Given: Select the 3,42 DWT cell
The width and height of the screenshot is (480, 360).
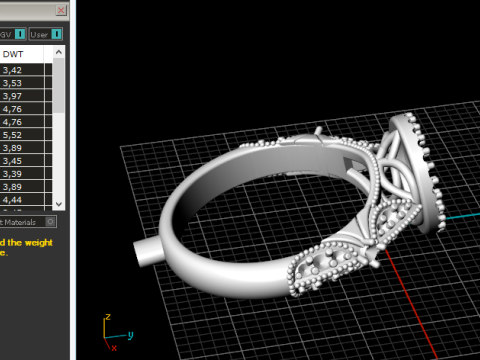Looking at the screenshot, I should pos(22,70).
